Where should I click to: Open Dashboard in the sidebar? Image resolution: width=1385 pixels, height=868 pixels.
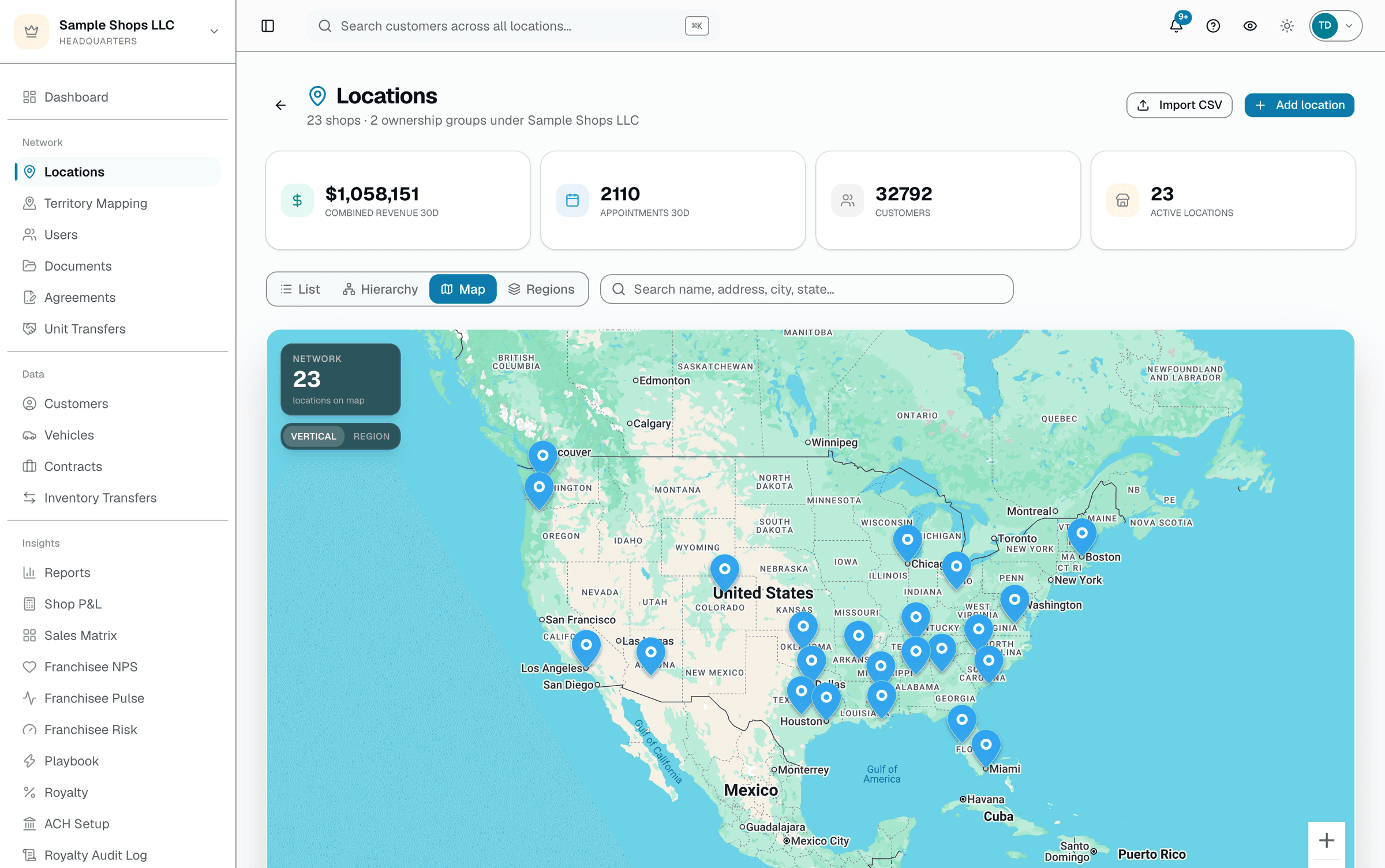118,97
